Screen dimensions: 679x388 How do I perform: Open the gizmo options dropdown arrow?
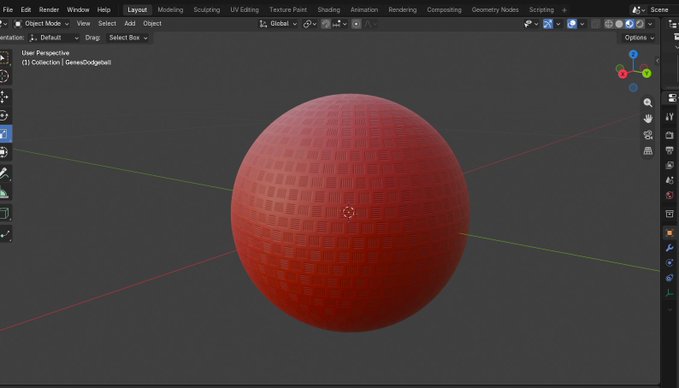tap(558, 24)
